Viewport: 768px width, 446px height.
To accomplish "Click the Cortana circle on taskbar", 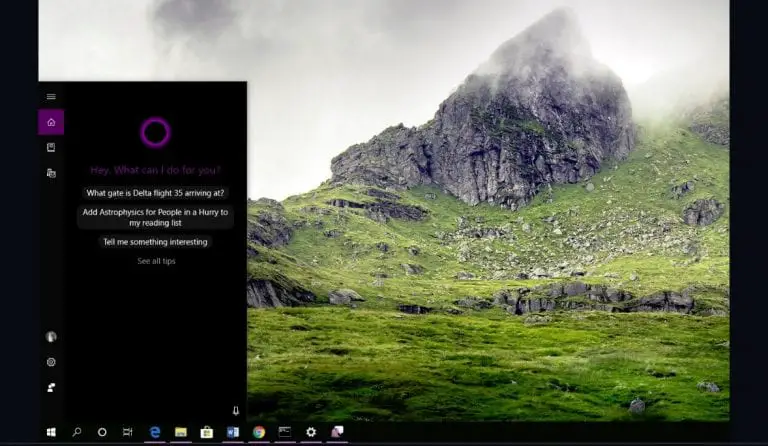I will coord(102,432).
